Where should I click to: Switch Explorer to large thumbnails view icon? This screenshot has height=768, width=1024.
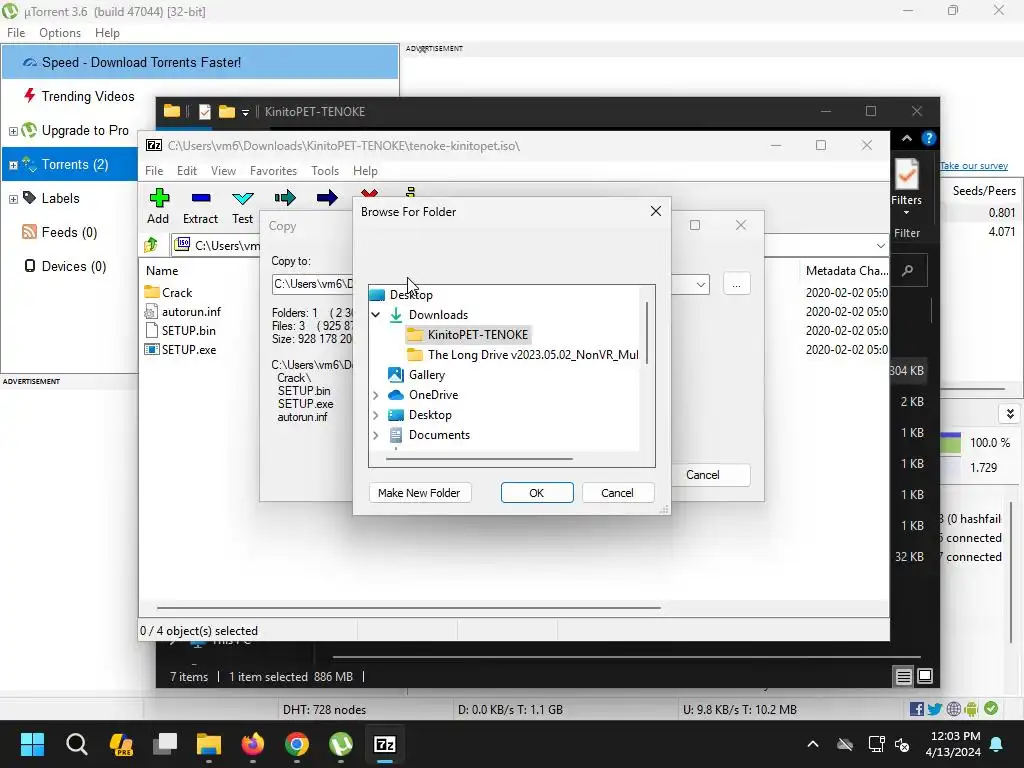tap(925, 677)
